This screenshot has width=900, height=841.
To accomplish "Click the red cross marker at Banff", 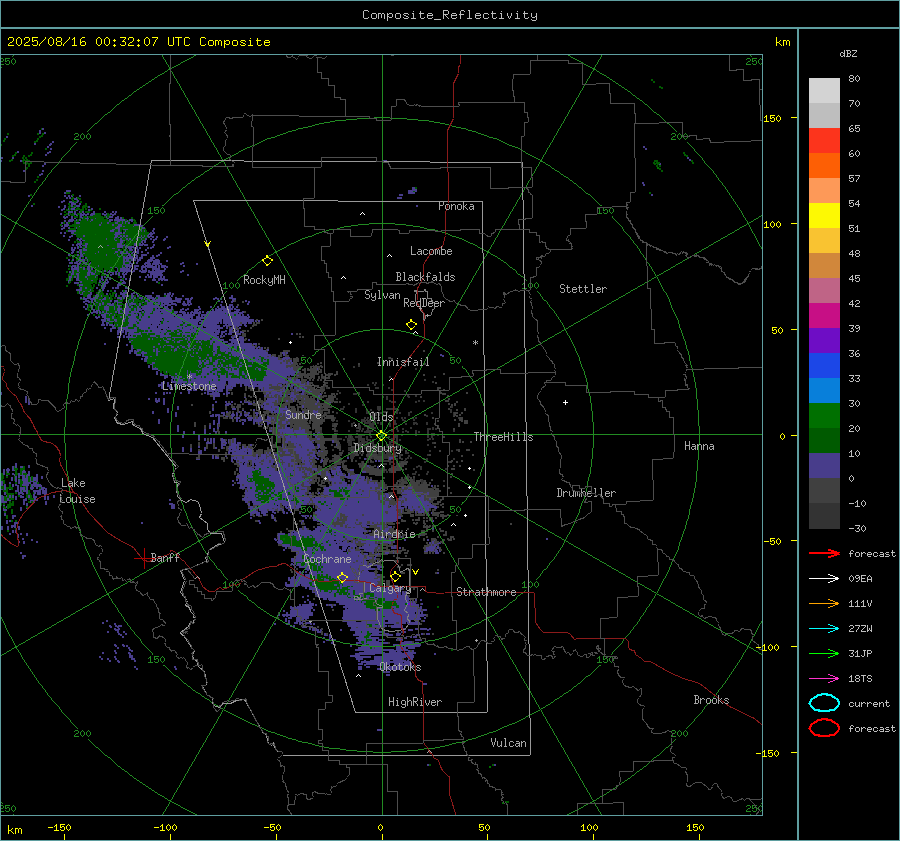I will coord(143,558).
